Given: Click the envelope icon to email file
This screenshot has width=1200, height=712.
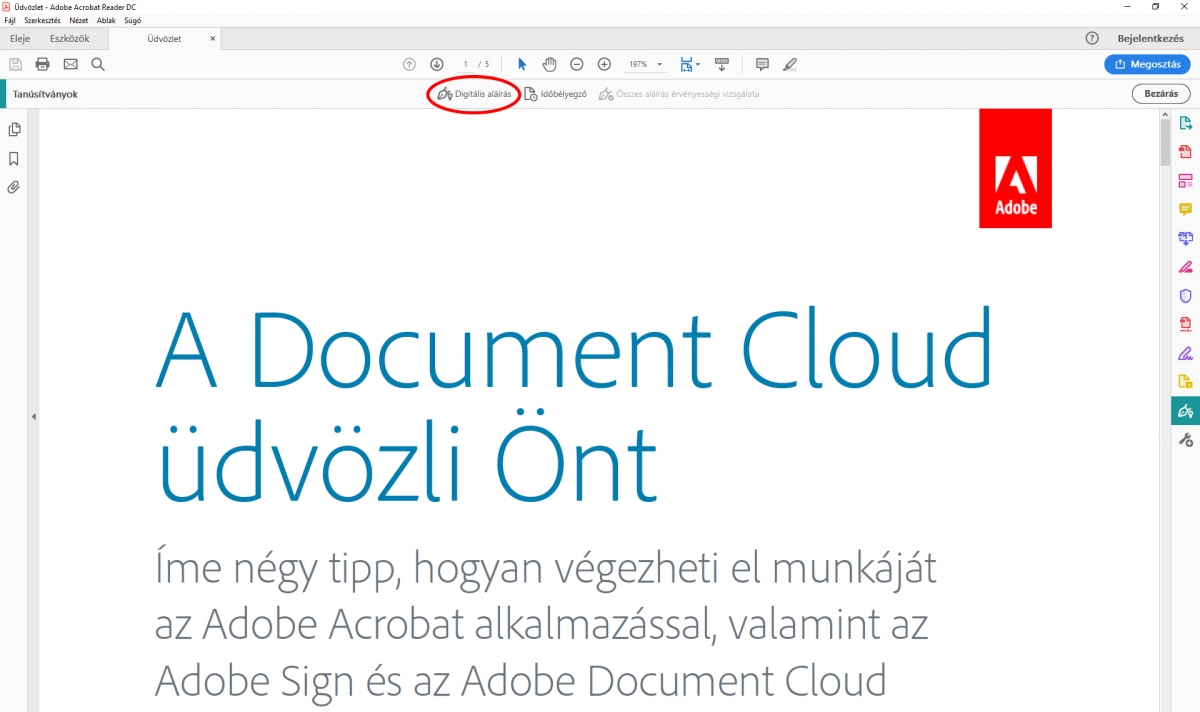Looking at the screenshot, I should coord(70,64).
